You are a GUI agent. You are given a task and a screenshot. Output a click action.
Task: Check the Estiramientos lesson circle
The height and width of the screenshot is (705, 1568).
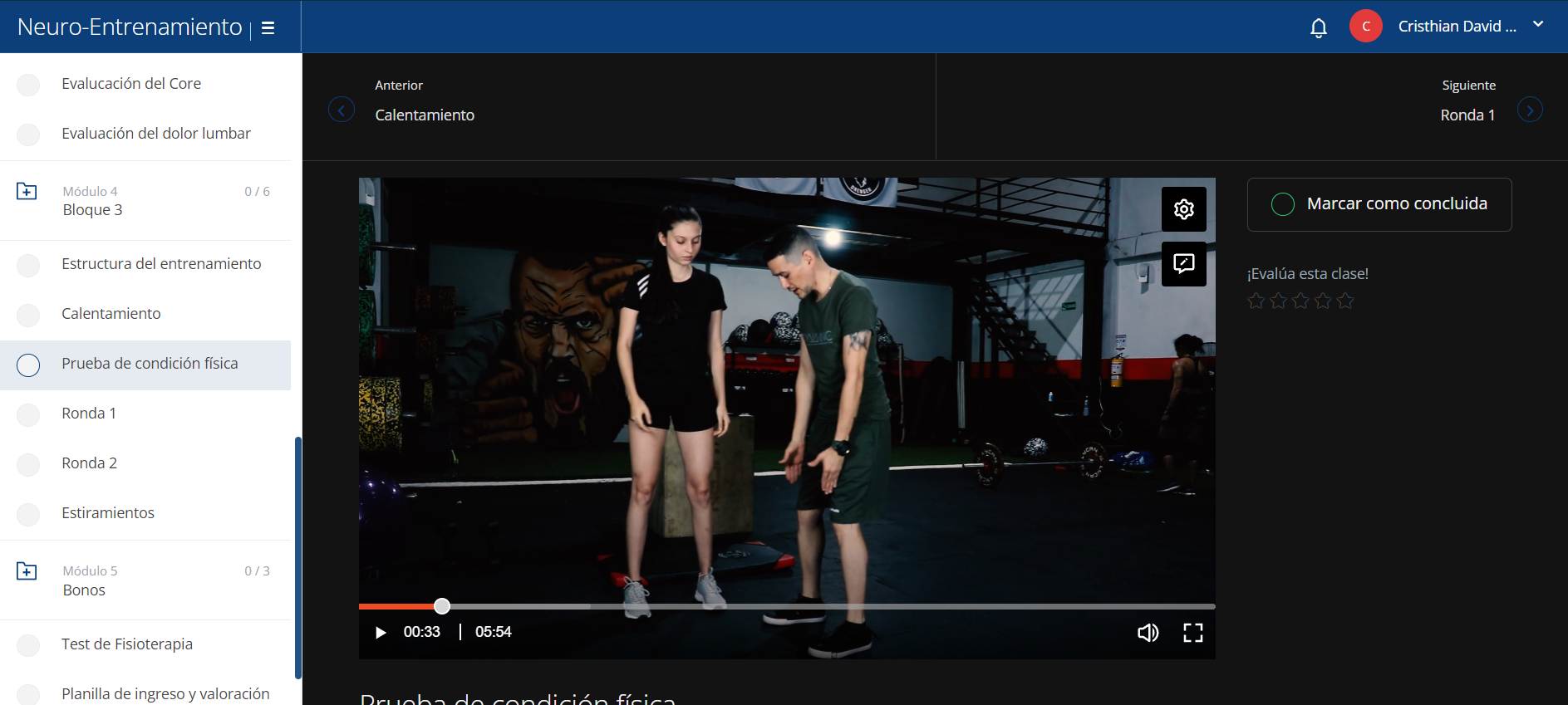coord(28,514)
